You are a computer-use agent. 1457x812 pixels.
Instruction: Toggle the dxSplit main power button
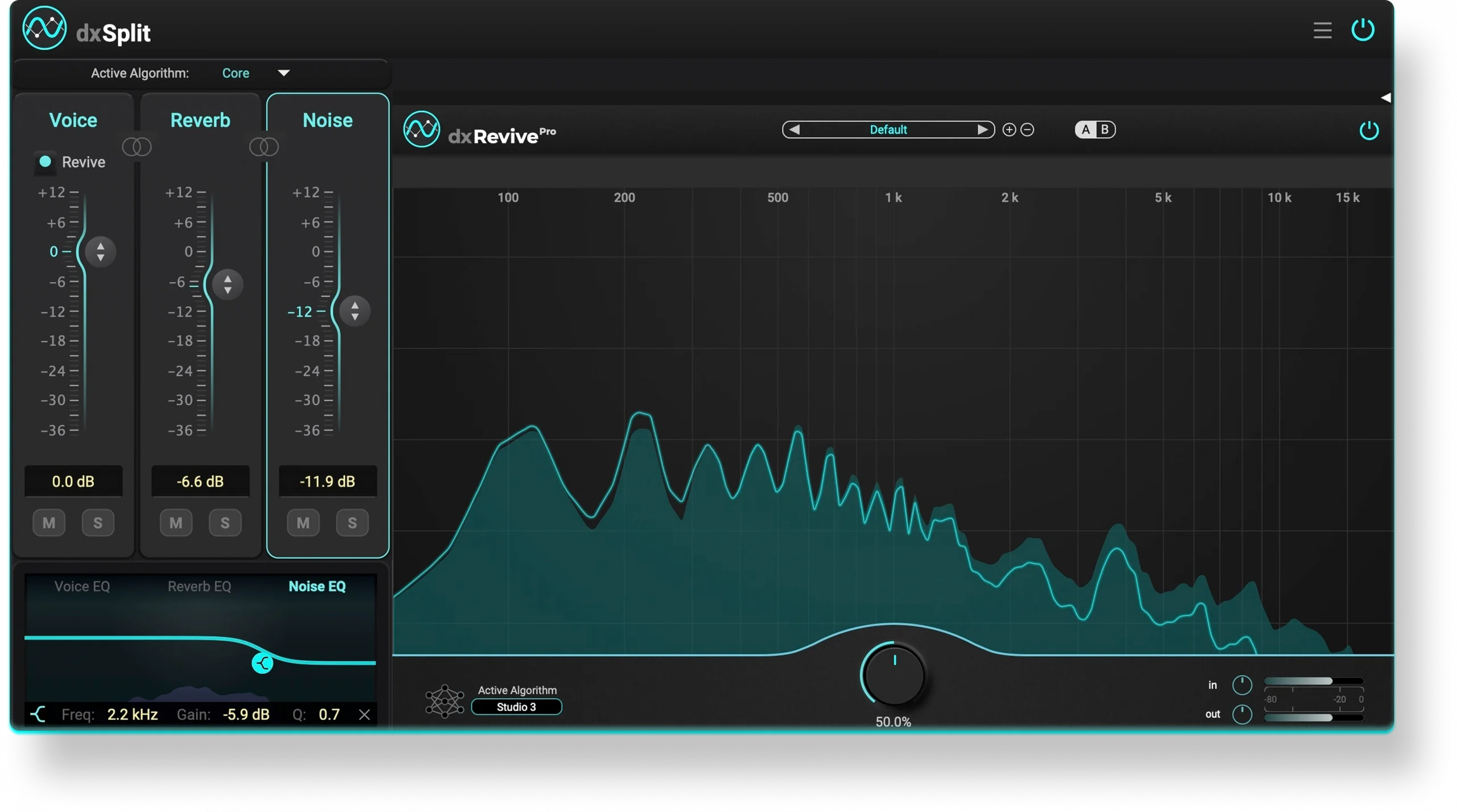[x=1363, y=30]
